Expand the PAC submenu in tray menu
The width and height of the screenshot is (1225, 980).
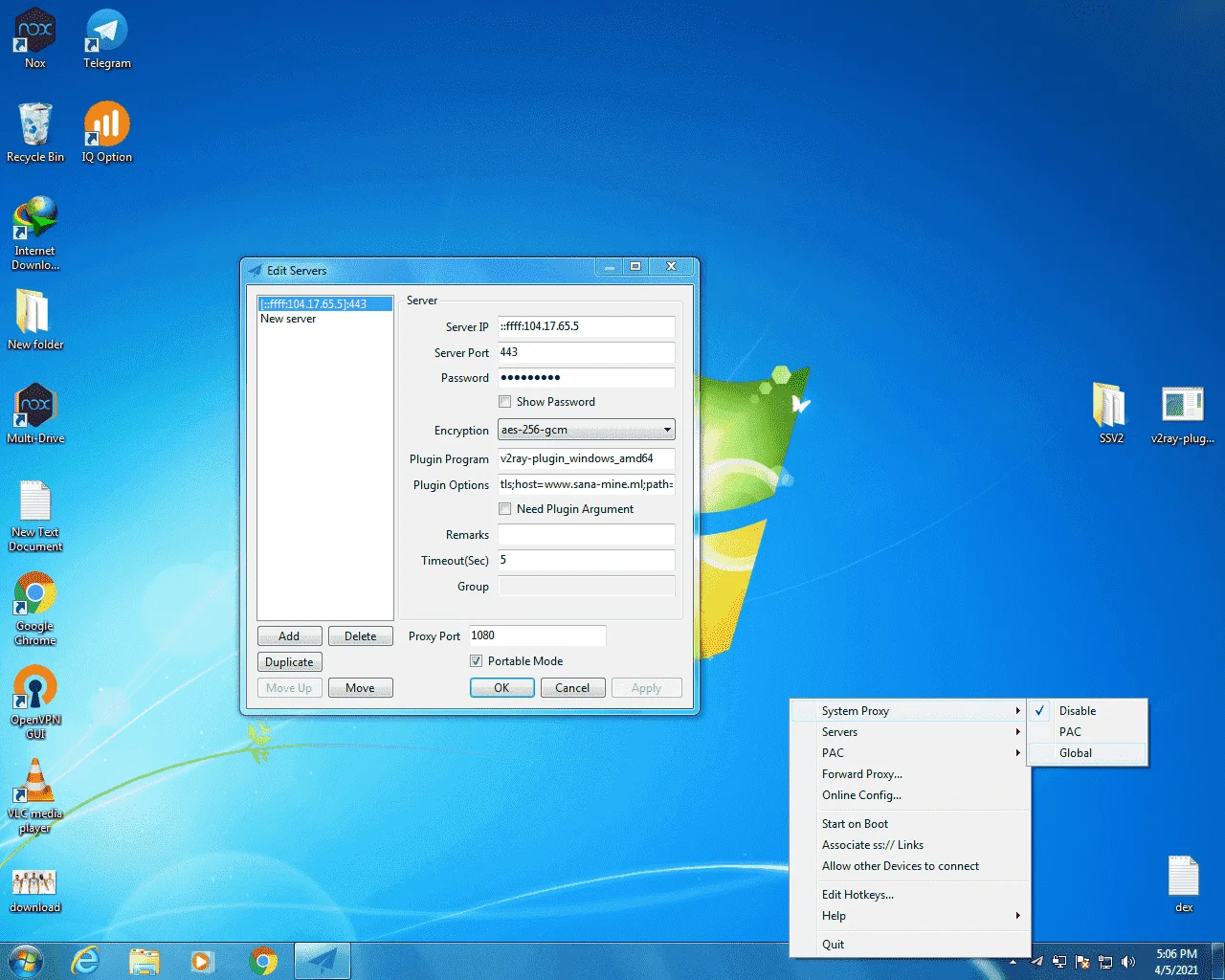click(910, 753)
